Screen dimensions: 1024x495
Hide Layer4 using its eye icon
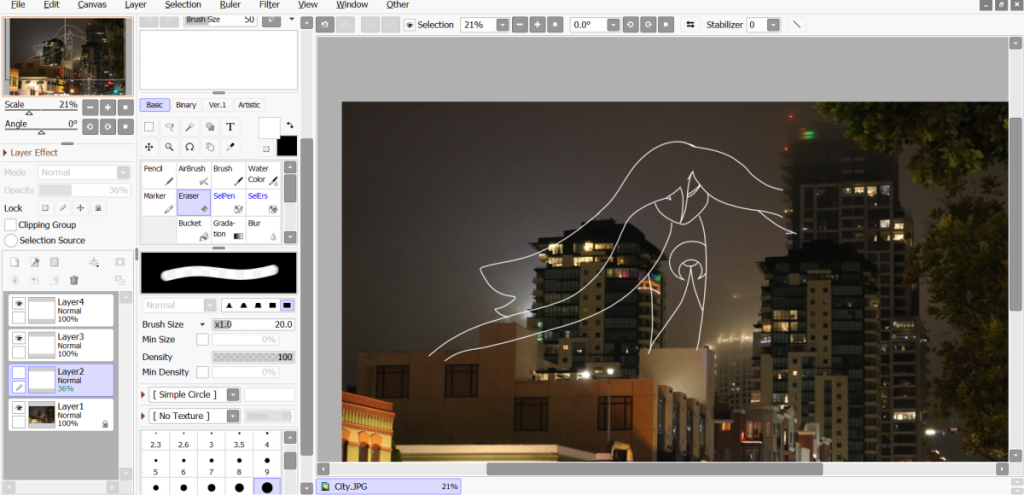pos(18,303)
